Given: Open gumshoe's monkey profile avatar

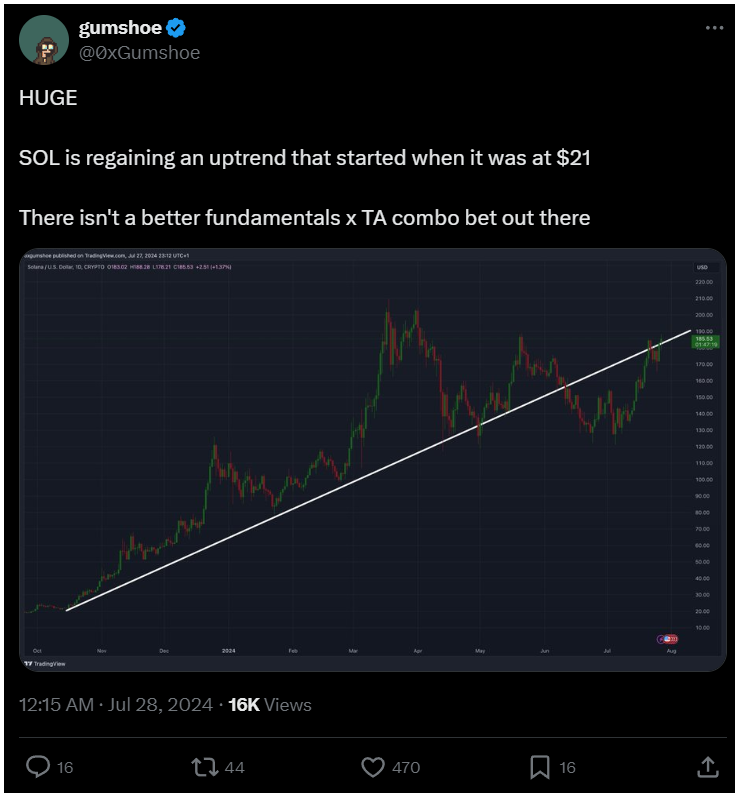Looking at the screenshot, I should 44,40.
